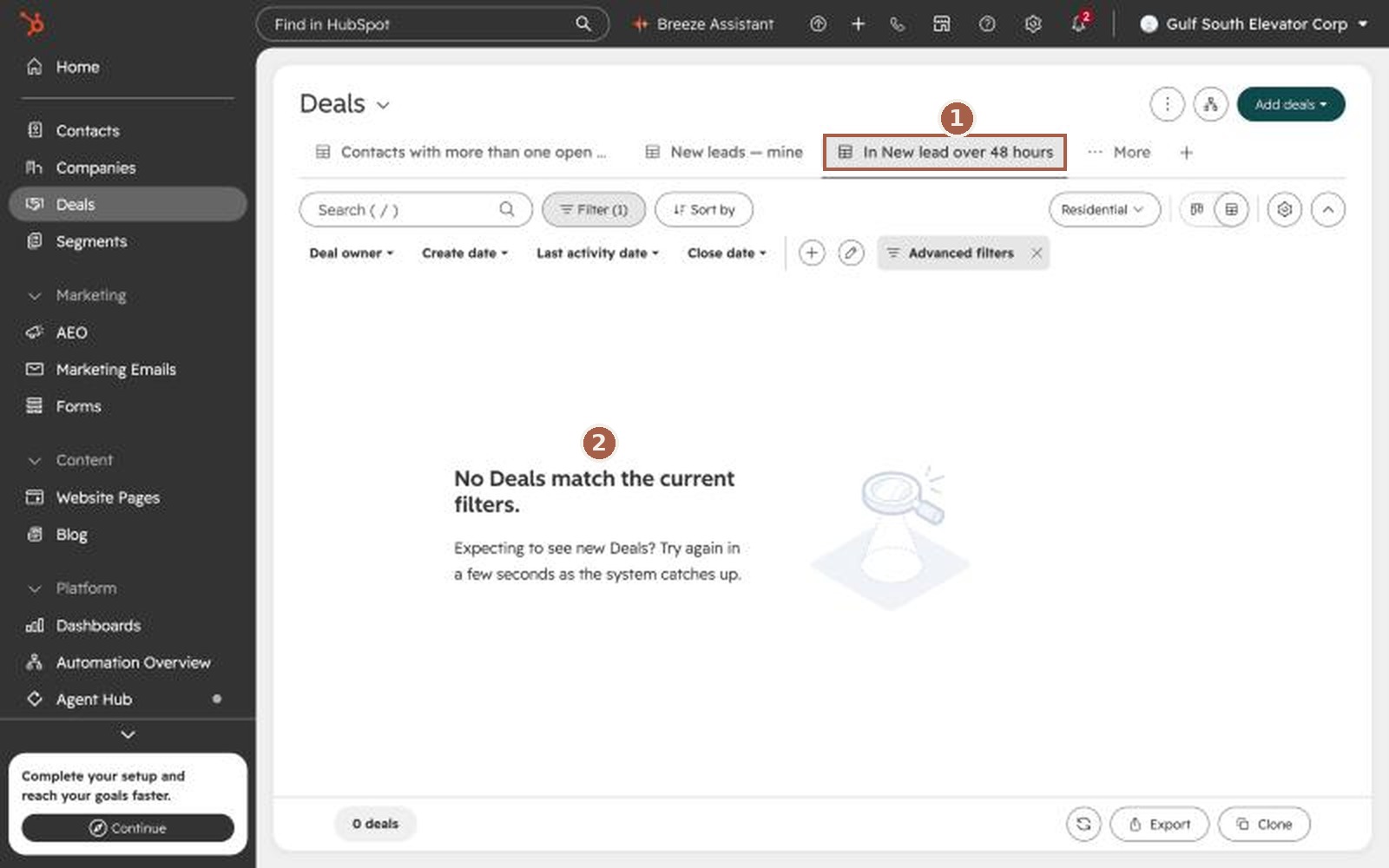Click the Sort by button
Image resolution: width=1389 pixels, height=868 pixels.
coord(704,209)
